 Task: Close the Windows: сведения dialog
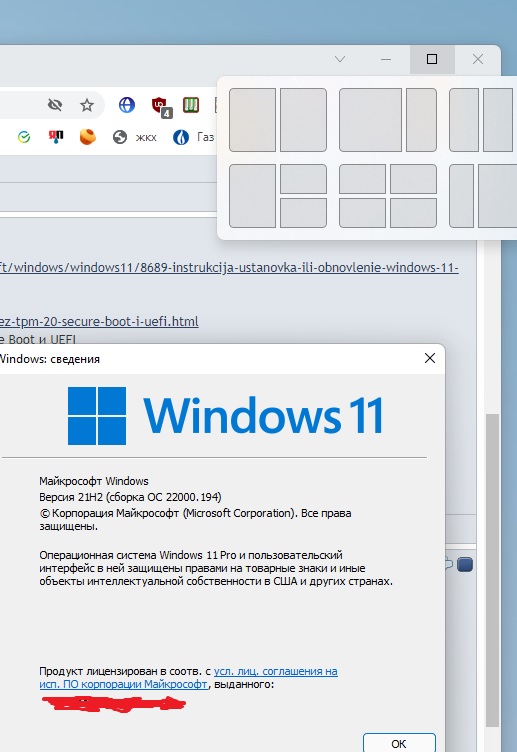[x=430, y=358]
